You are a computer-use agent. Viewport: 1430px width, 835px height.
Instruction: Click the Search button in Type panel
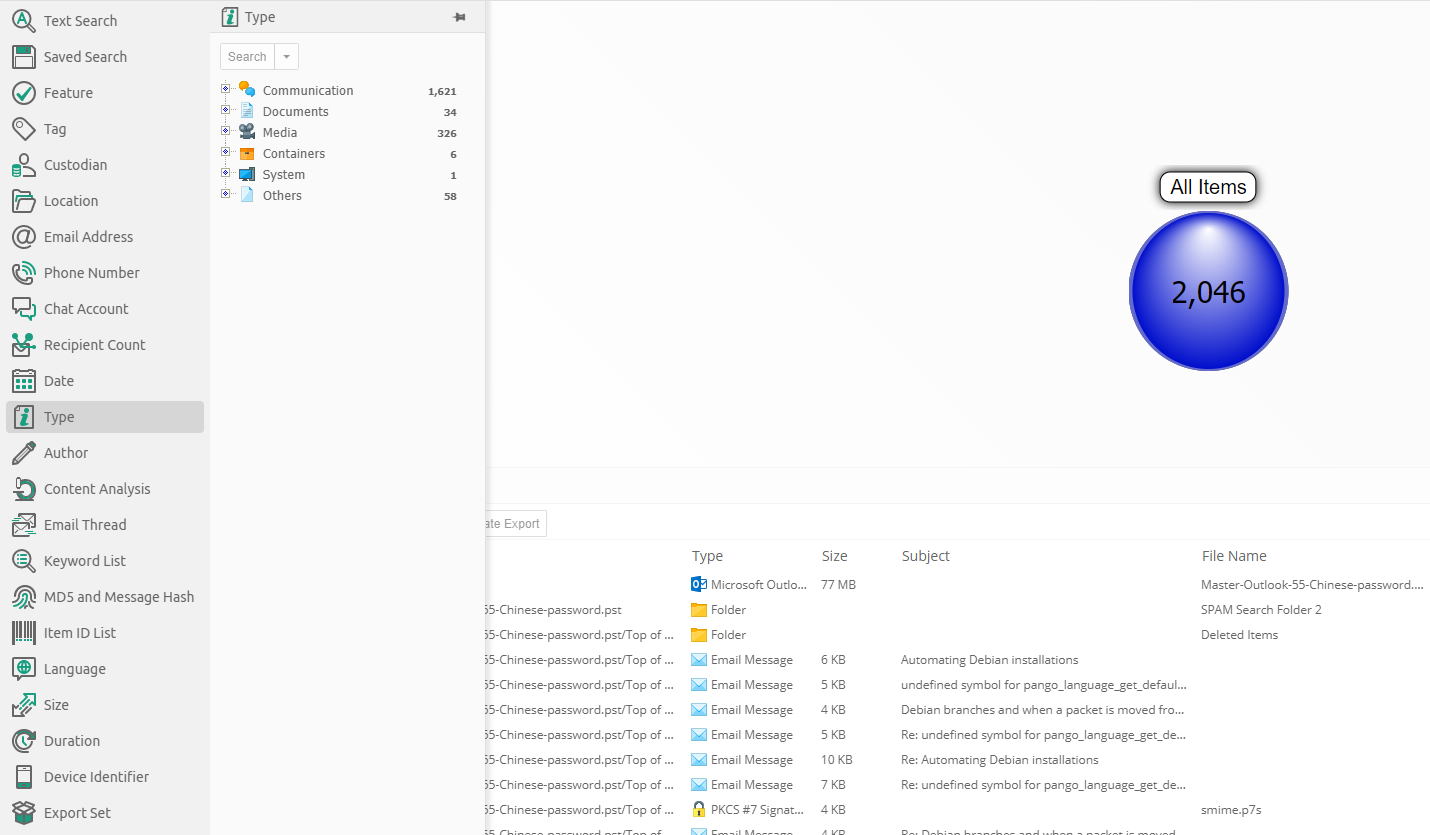tap(247, 57)
